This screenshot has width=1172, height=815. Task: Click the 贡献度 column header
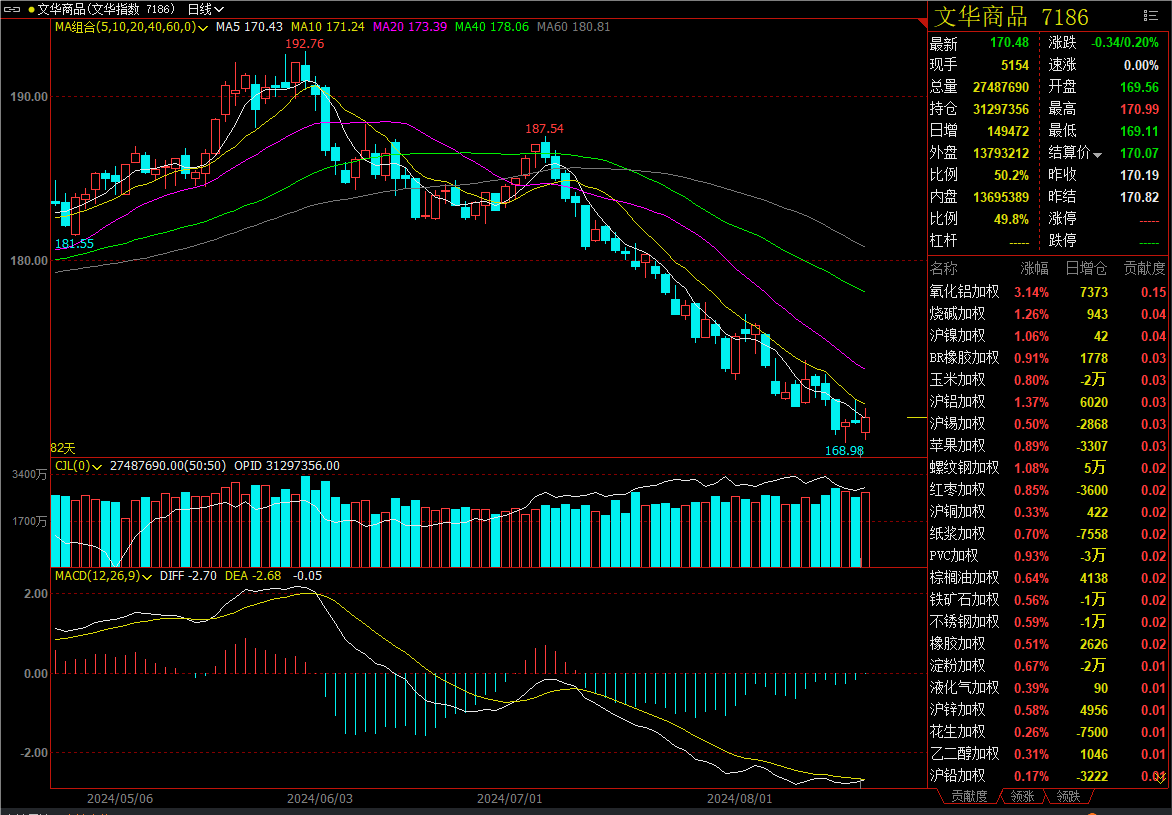tap(1144, 269)
